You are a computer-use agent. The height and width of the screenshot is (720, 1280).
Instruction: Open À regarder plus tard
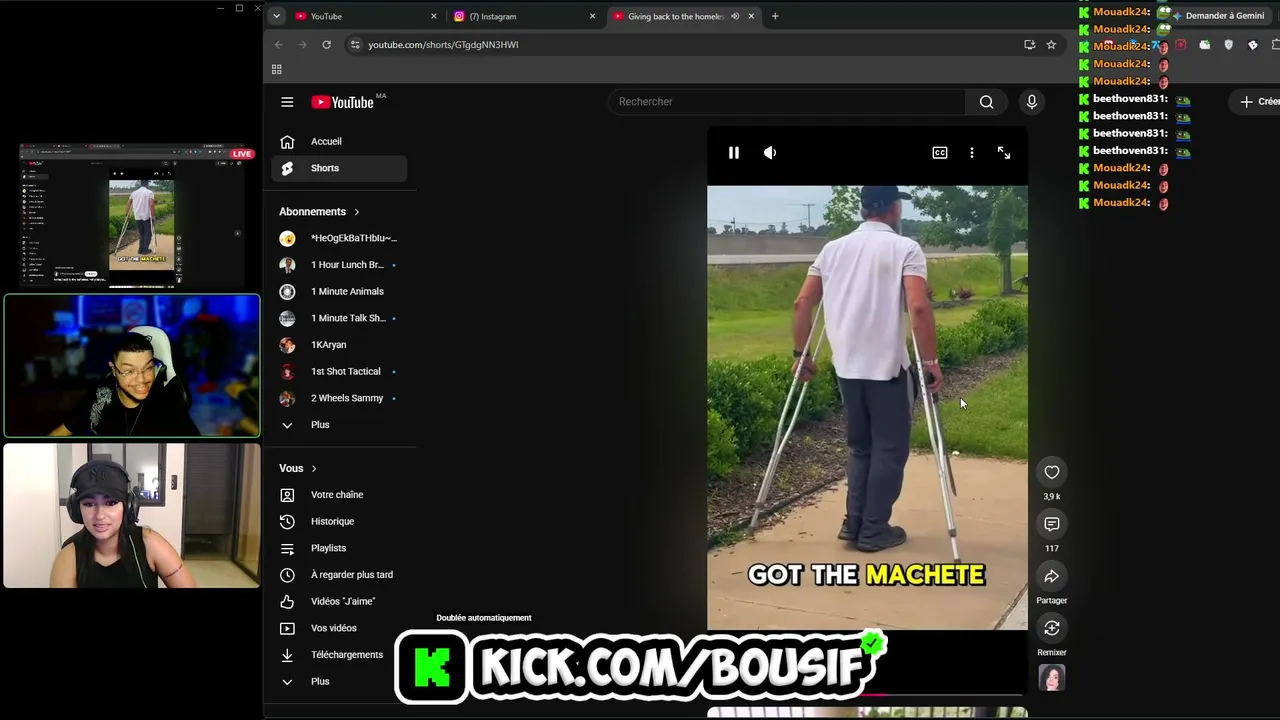pyautogui.click(x=339, y=575)
